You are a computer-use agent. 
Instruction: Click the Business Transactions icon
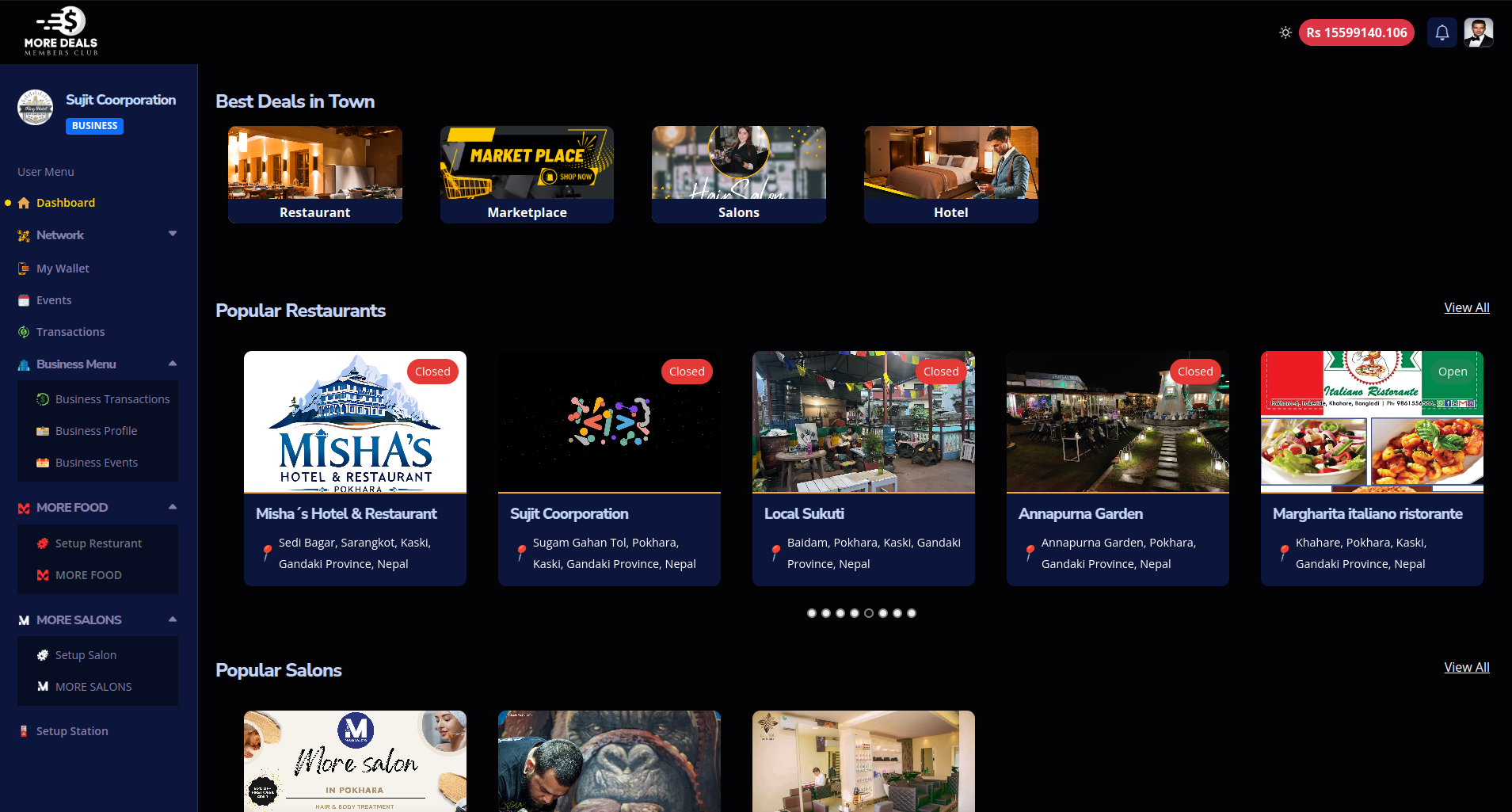[x=43, y=399]
